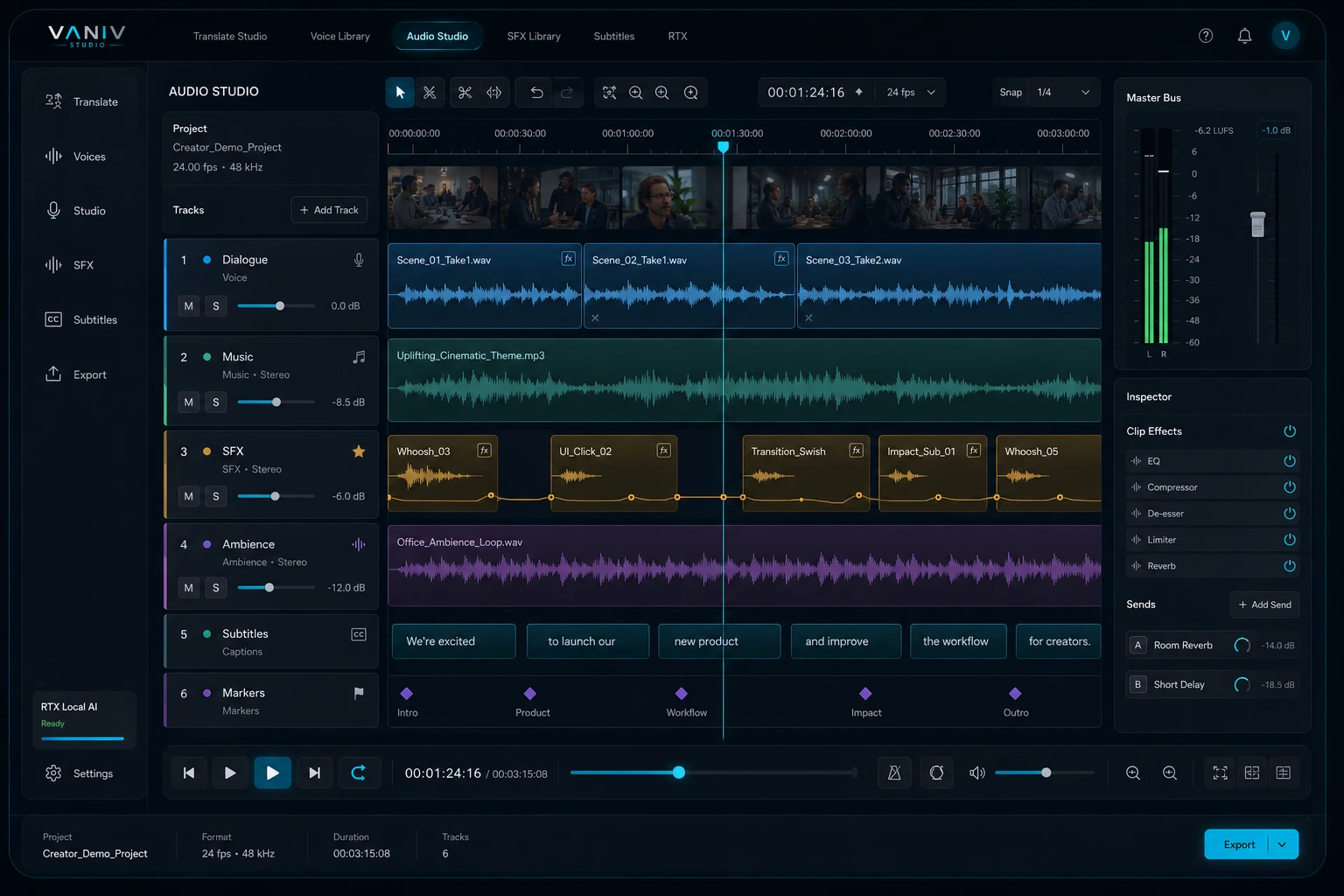The height and width of the screenshot is (896, 1344).
Task: Open the Voices panel in sidebar
Action: tap(83, 156)
